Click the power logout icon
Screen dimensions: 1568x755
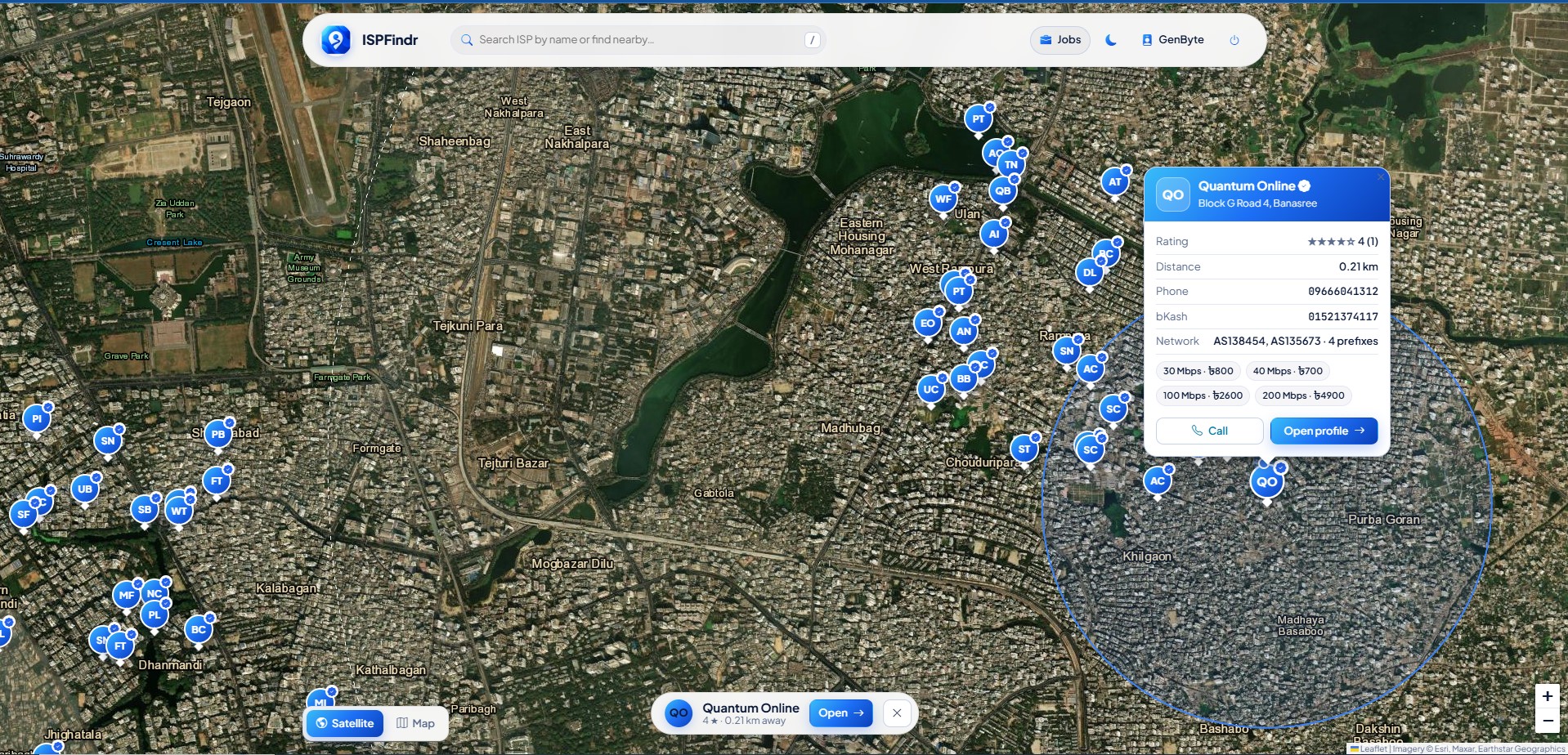1234,39
